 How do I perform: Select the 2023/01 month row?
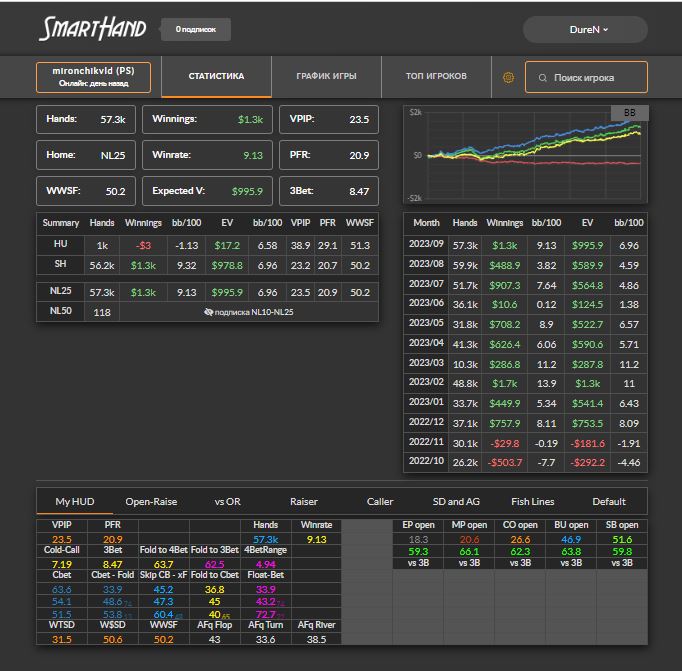[x=525, y=403]
